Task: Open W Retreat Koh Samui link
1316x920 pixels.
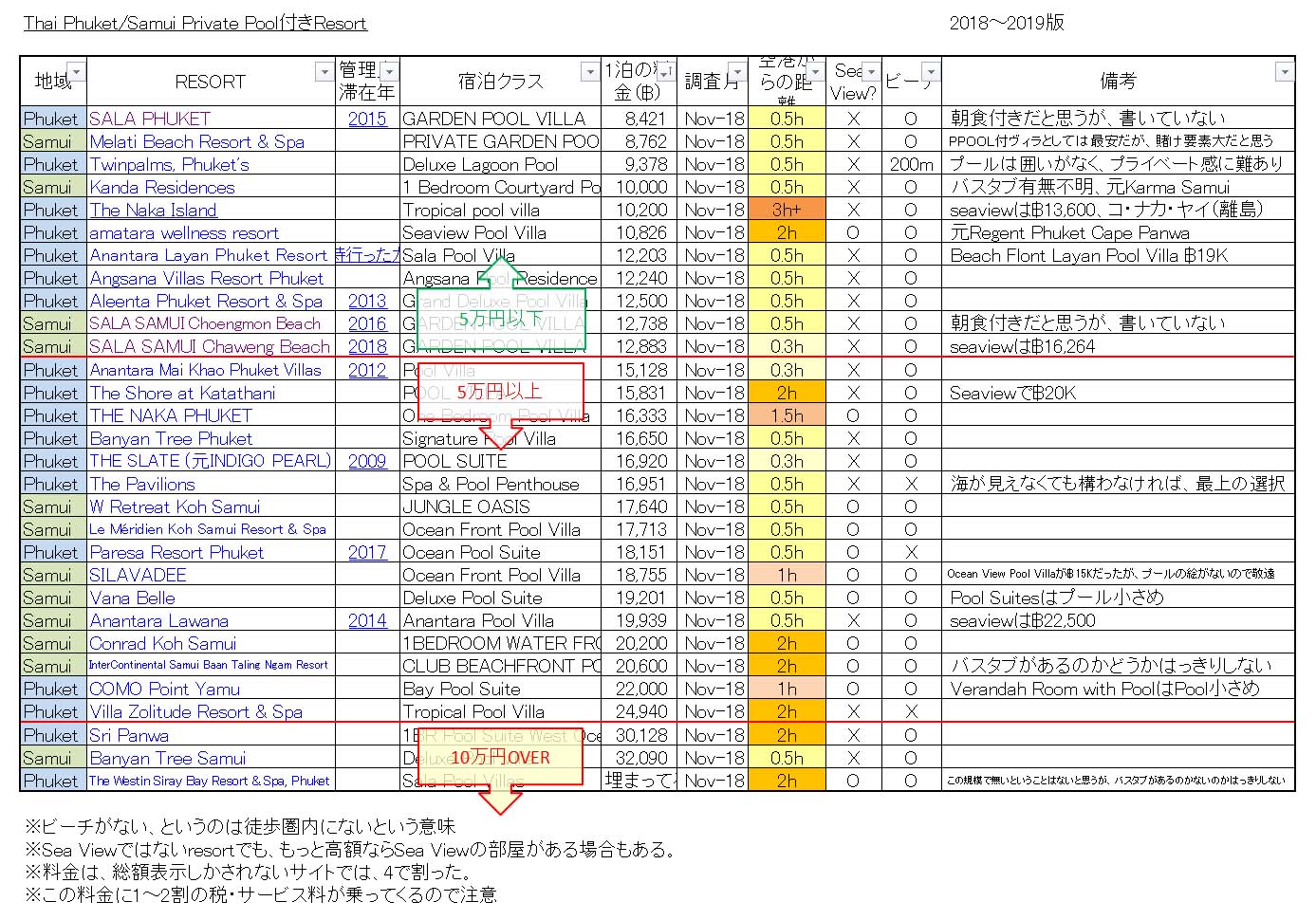Action: (175, 506)
